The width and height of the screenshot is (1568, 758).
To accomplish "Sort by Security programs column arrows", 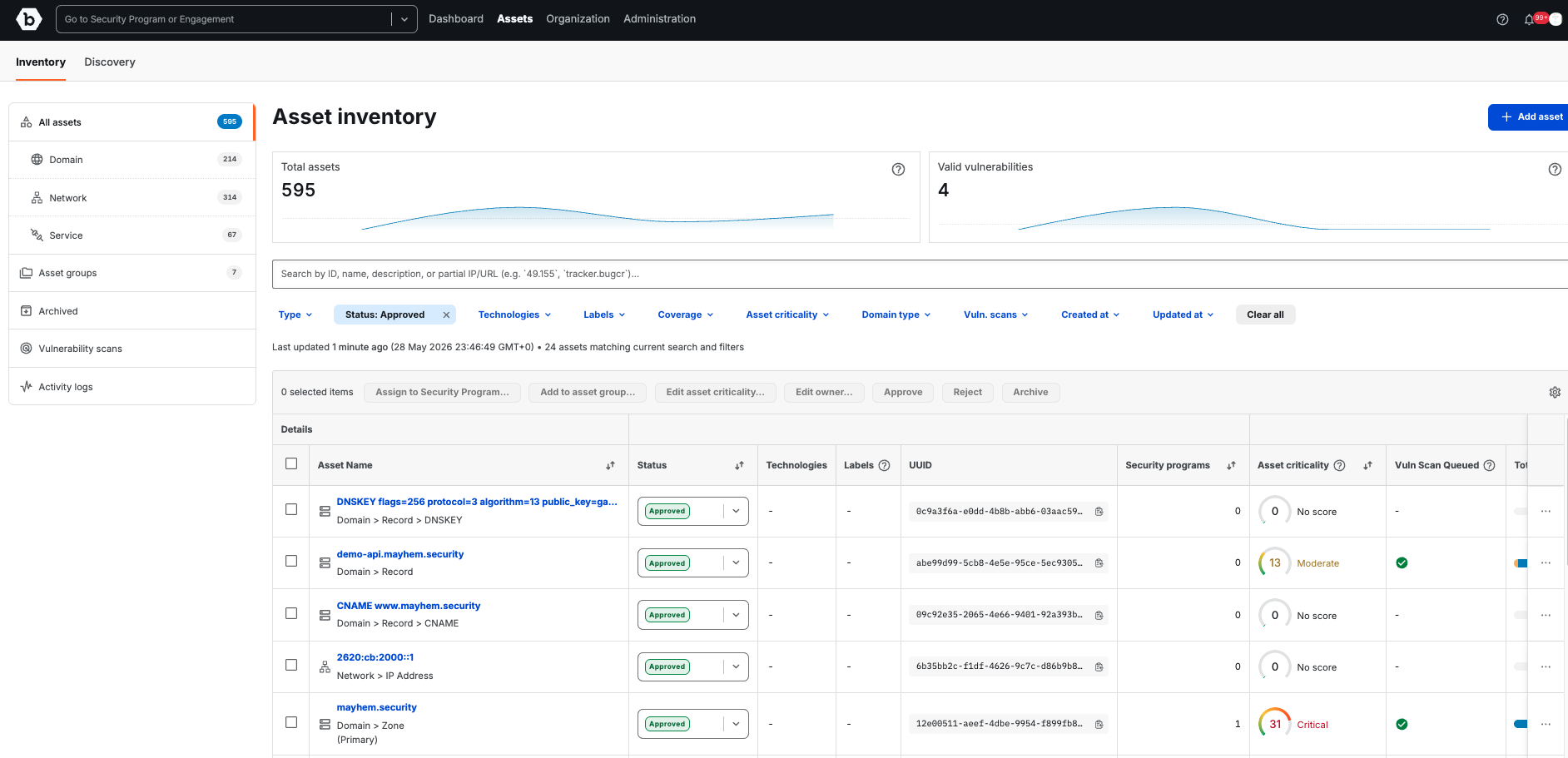I will pyautogui.click(x=1231, y=465).
